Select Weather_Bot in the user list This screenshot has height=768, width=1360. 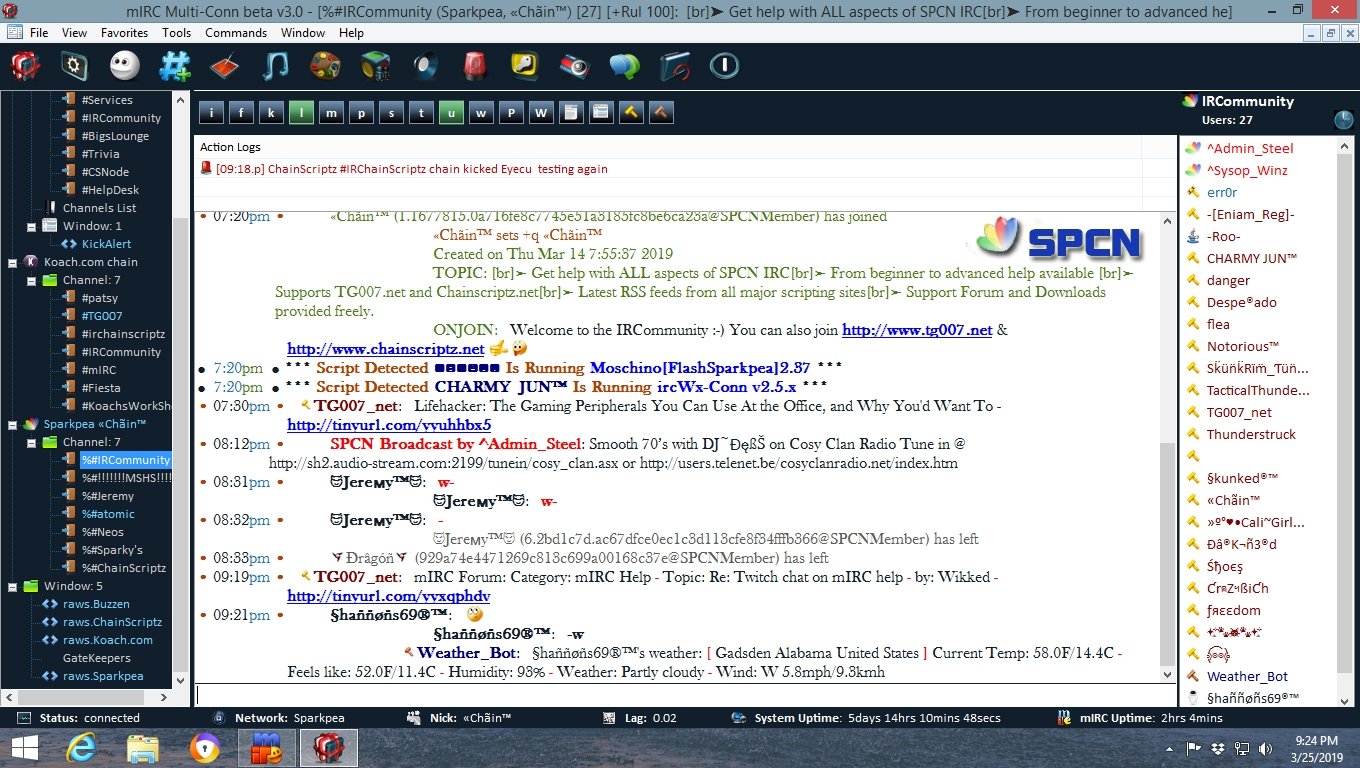(1247, 676)
